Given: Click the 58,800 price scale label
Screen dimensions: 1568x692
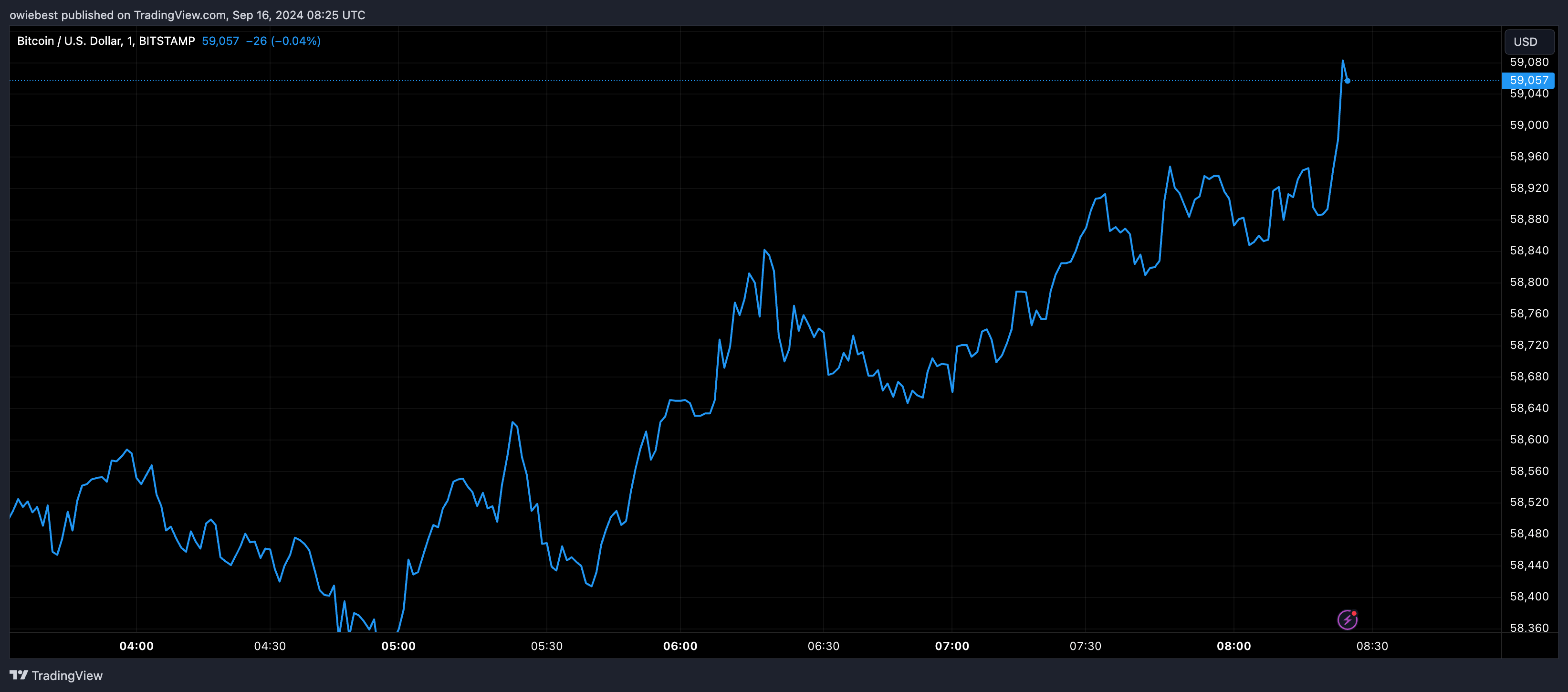Looking at the screenshot, I should pyautogui.click(x=1529, y=282).
